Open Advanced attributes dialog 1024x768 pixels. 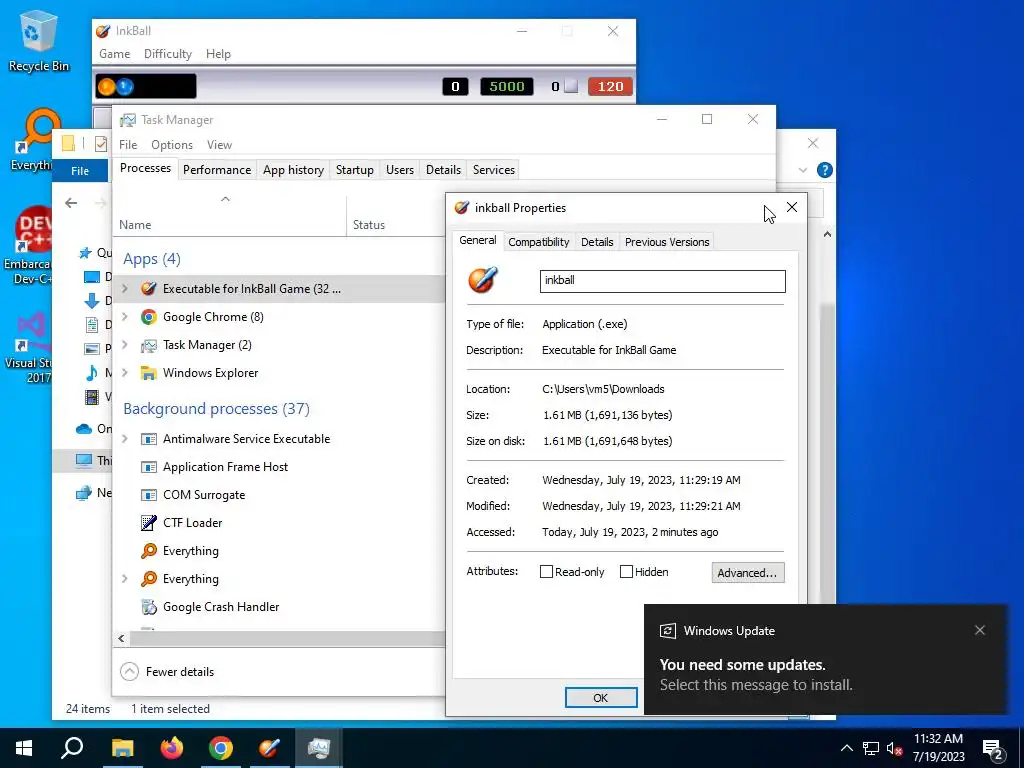(748, 573)
